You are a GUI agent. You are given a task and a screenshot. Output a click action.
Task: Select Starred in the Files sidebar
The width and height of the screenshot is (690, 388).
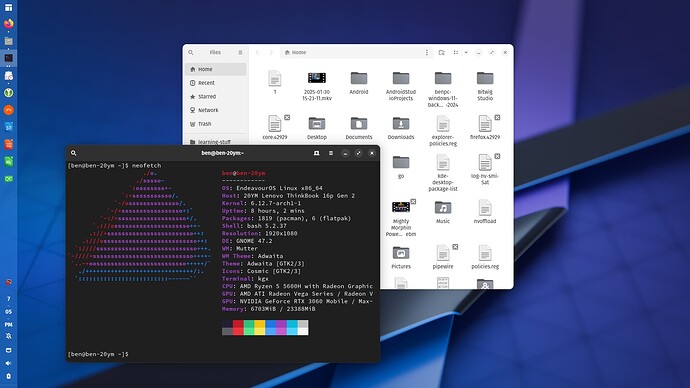click(216, 96)
